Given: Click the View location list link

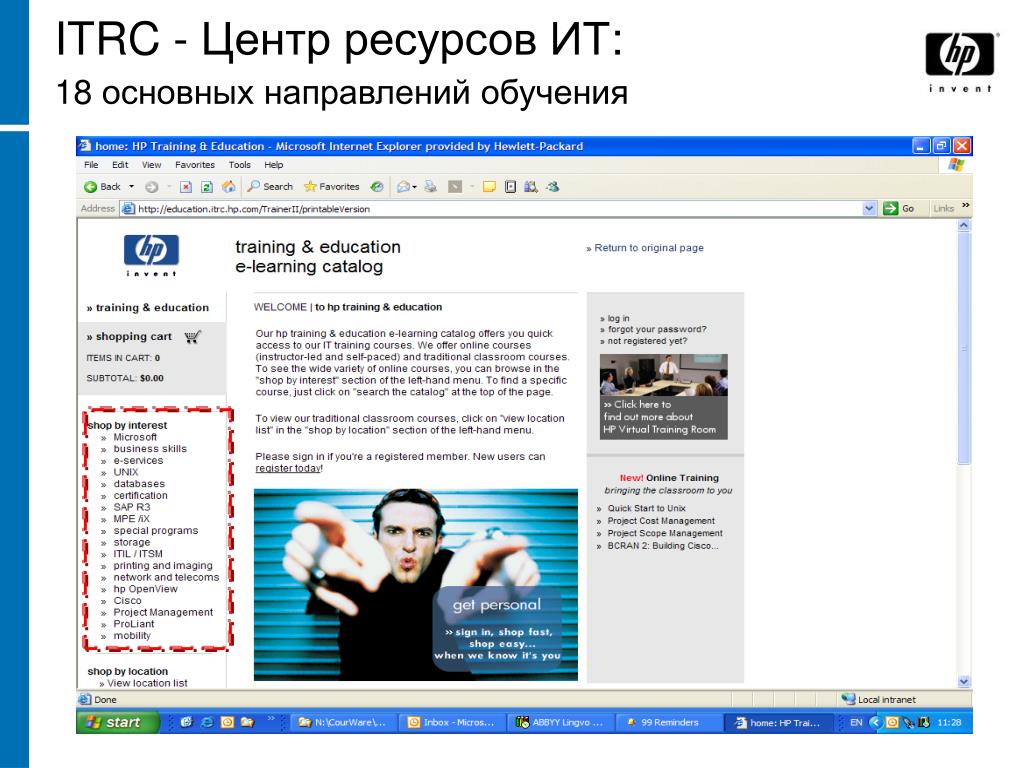Looking at the screenshot, I should pyautogui.click(x=147, y=683).
